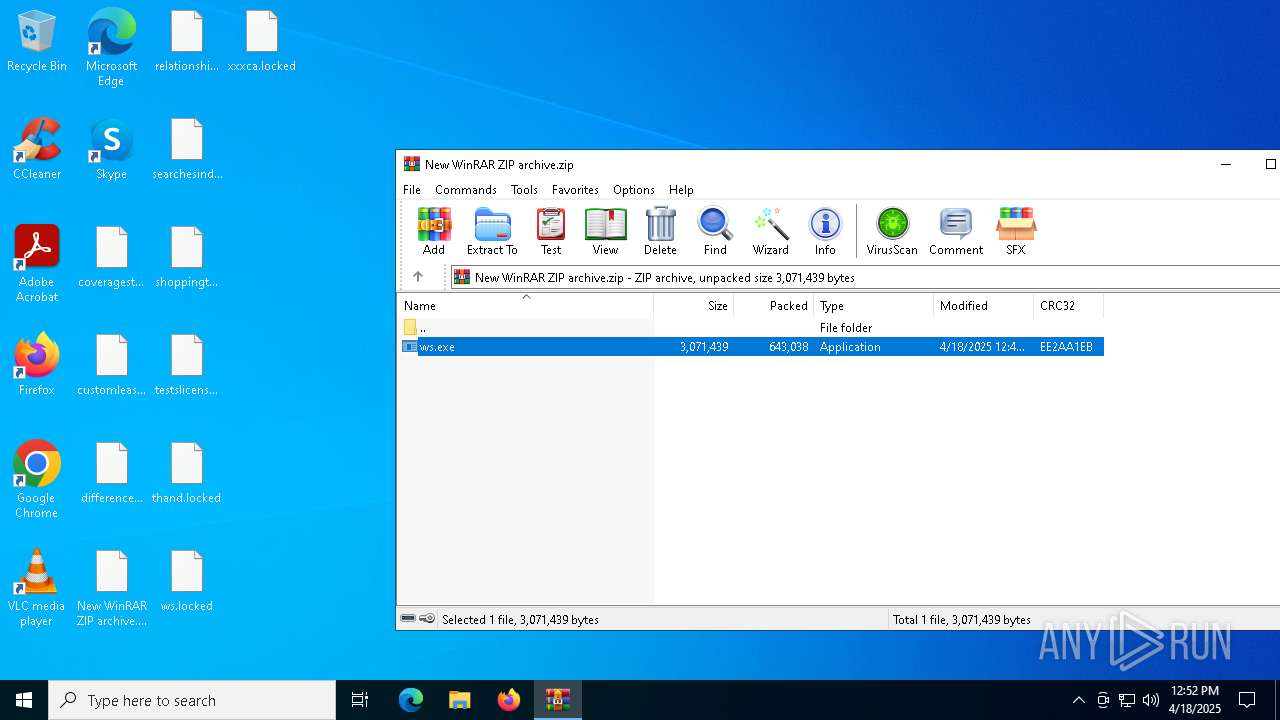This screenshot has height=720, width=1280.
Task: Open File Explorer from the taskbar
Action: 459,700
